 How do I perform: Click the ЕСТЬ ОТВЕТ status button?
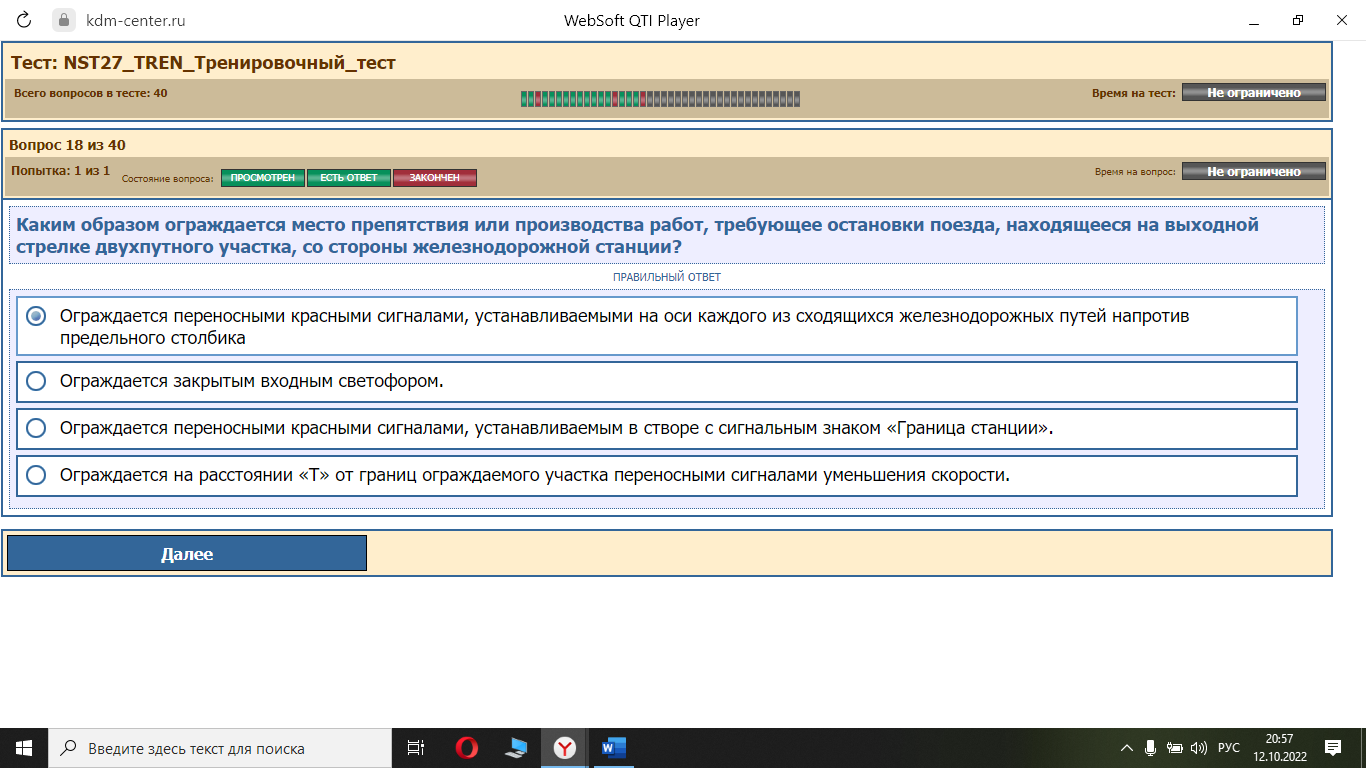[x=349, y=178]
